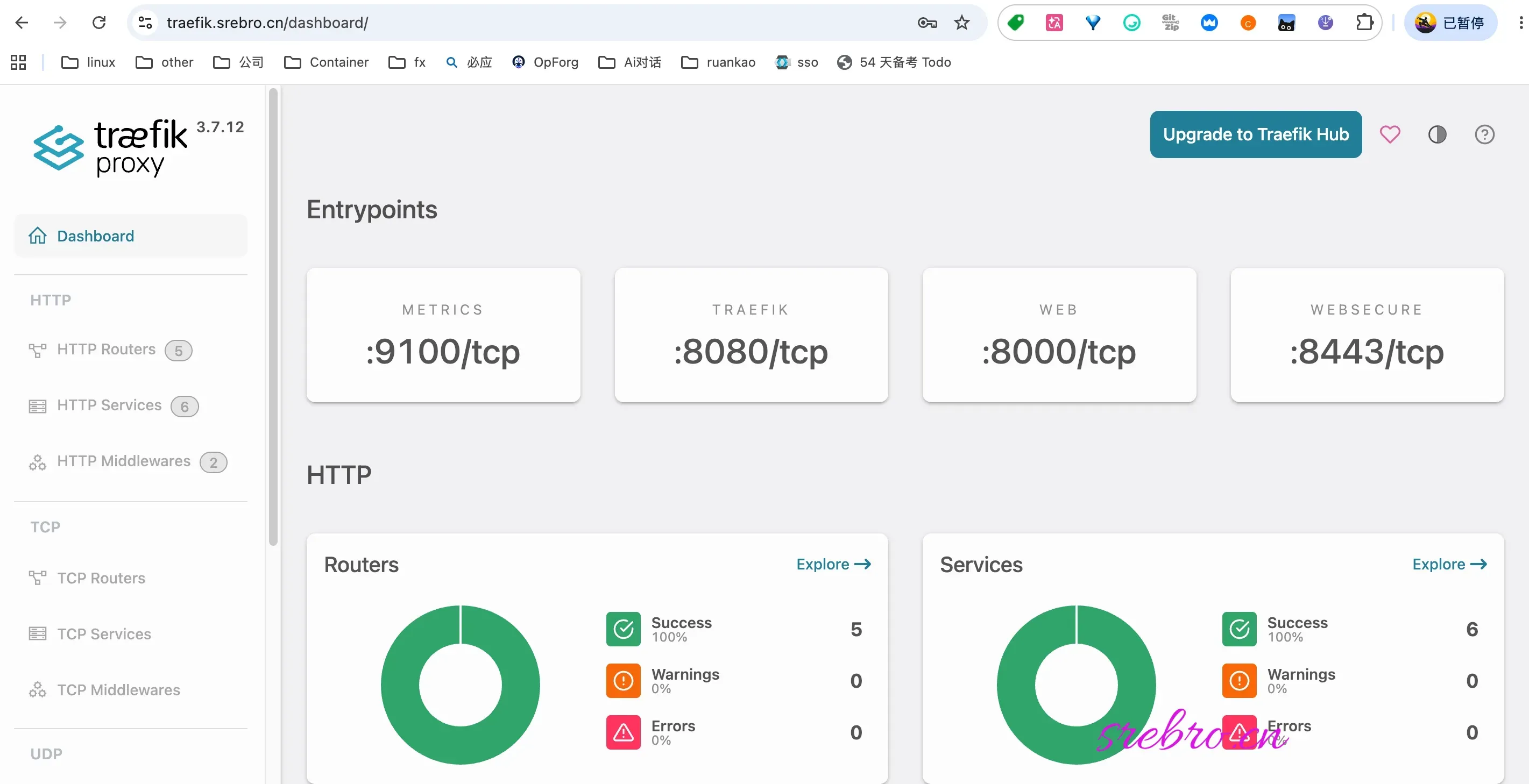The width and height of the screenshot is (1529, 784).
Task: Click the password key icon
Action: tap(927, 23)
